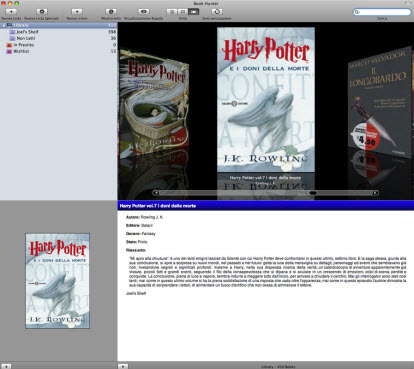The width and height of the screenshot is (414, 369).
Task: Open the In Prestito list
Action: 59,45
